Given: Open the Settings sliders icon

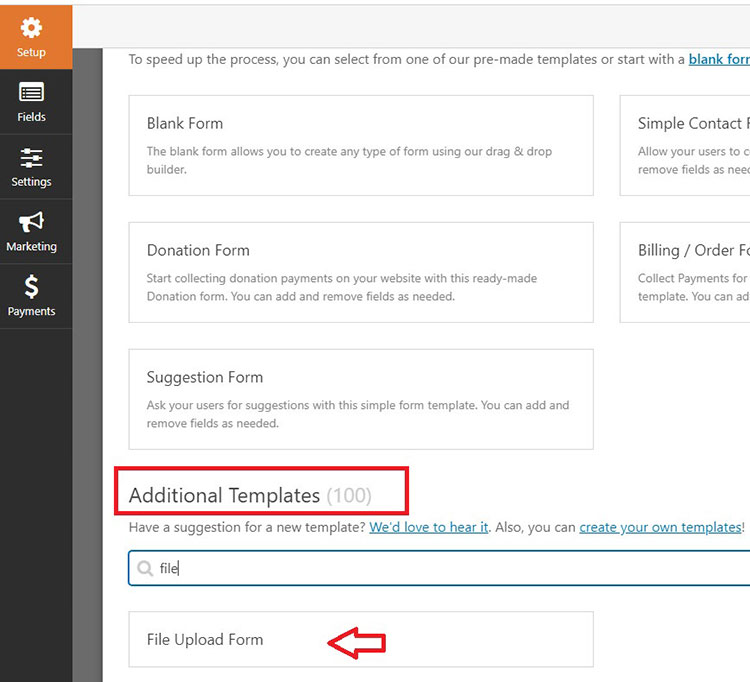Looking at the screenshot, I should point(31,158).
